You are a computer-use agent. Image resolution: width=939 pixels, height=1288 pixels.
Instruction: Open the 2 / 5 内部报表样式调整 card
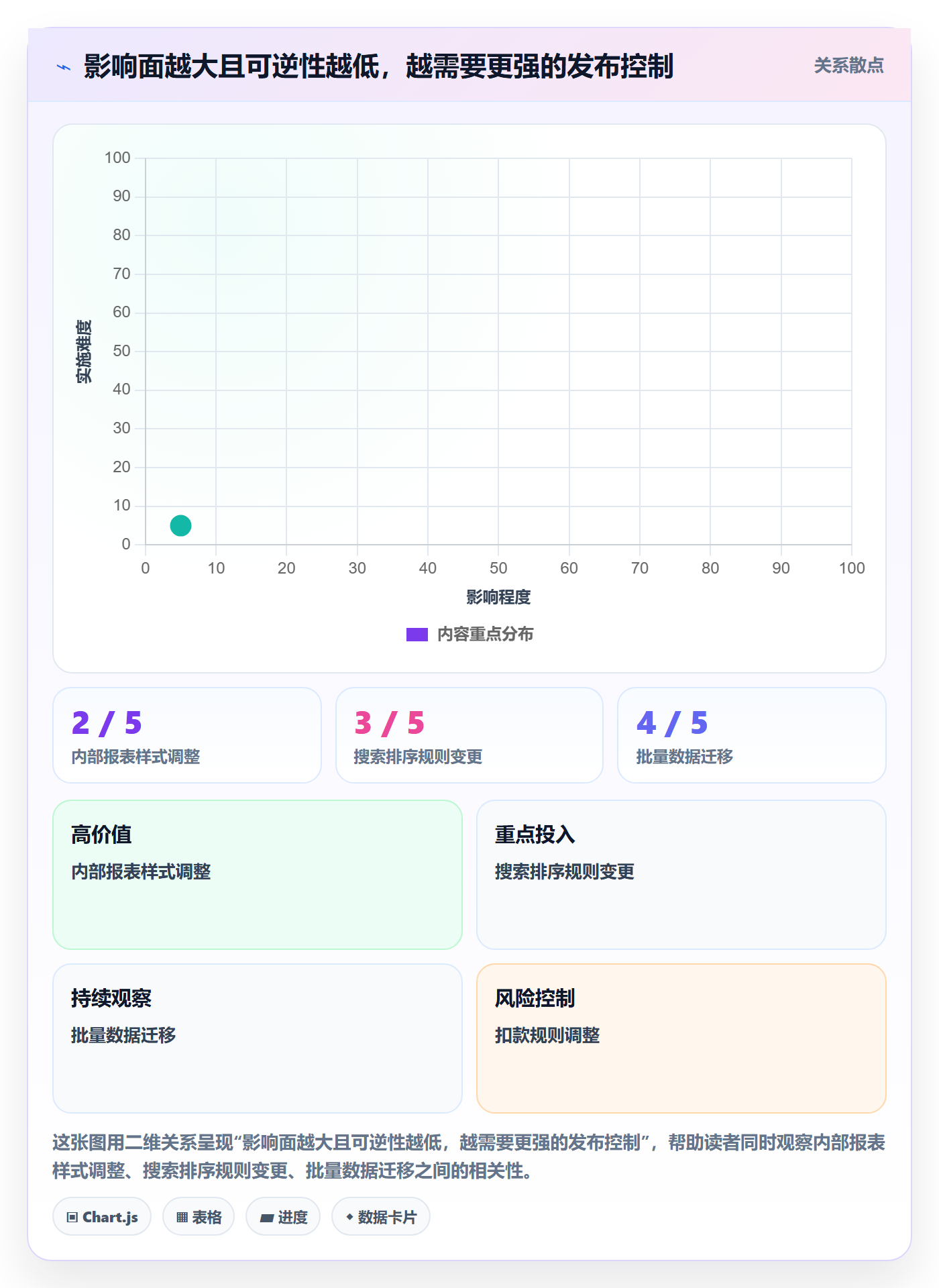click(187, 735)
